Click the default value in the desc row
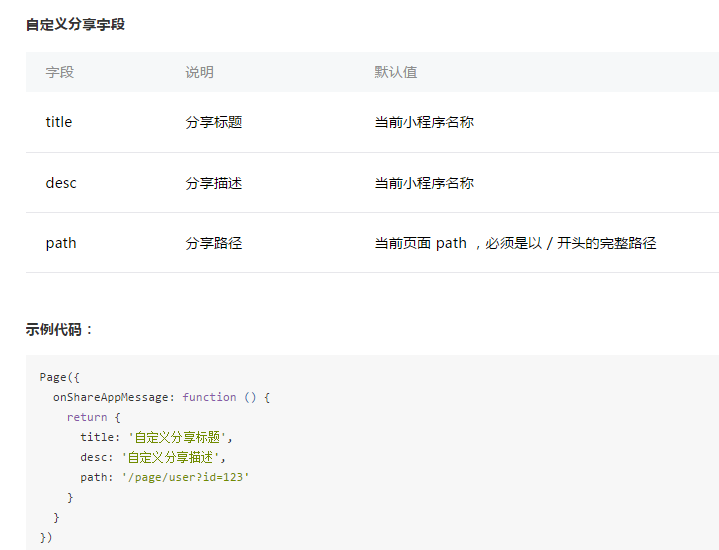Viewport: 719px width, 550px height. pos(424,183)
